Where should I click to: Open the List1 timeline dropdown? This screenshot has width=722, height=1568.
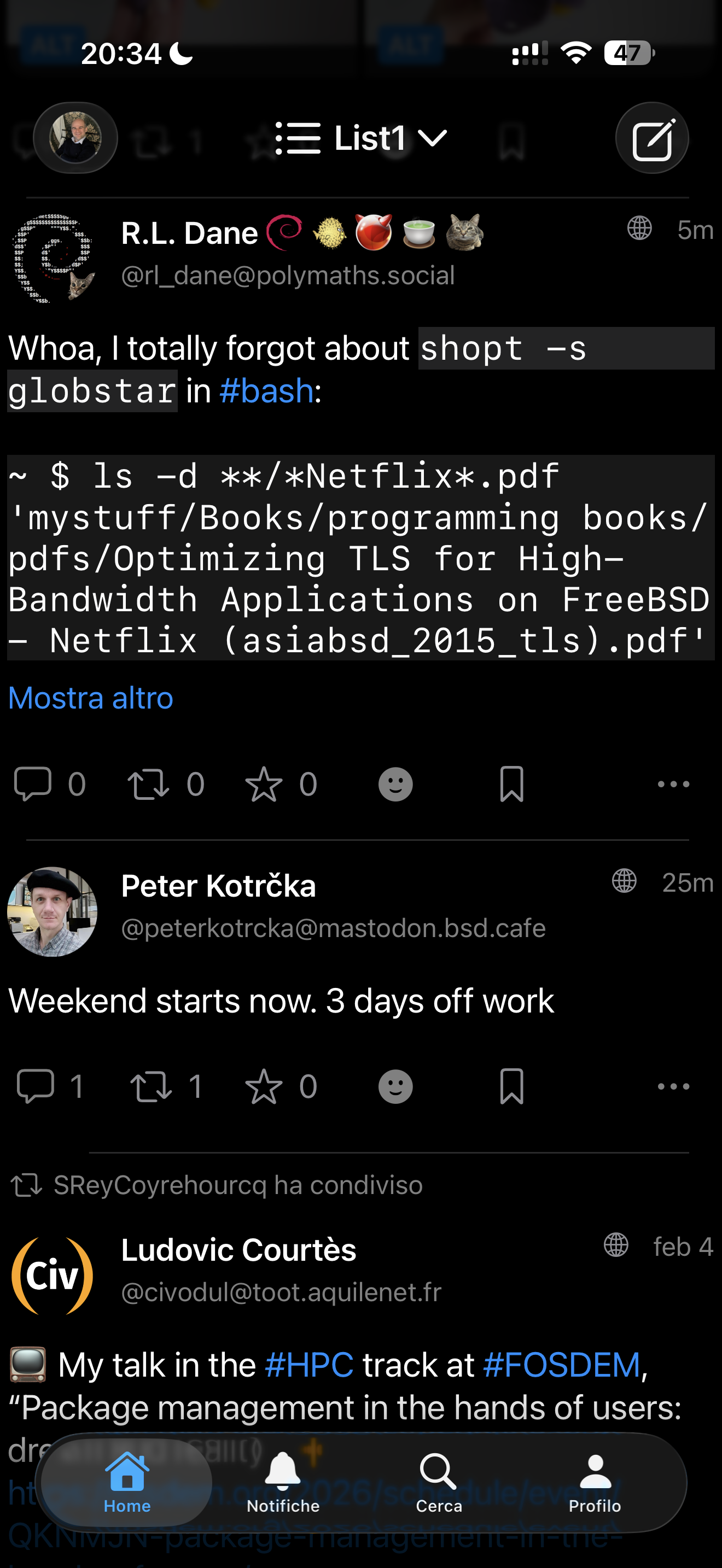point(361,138)
